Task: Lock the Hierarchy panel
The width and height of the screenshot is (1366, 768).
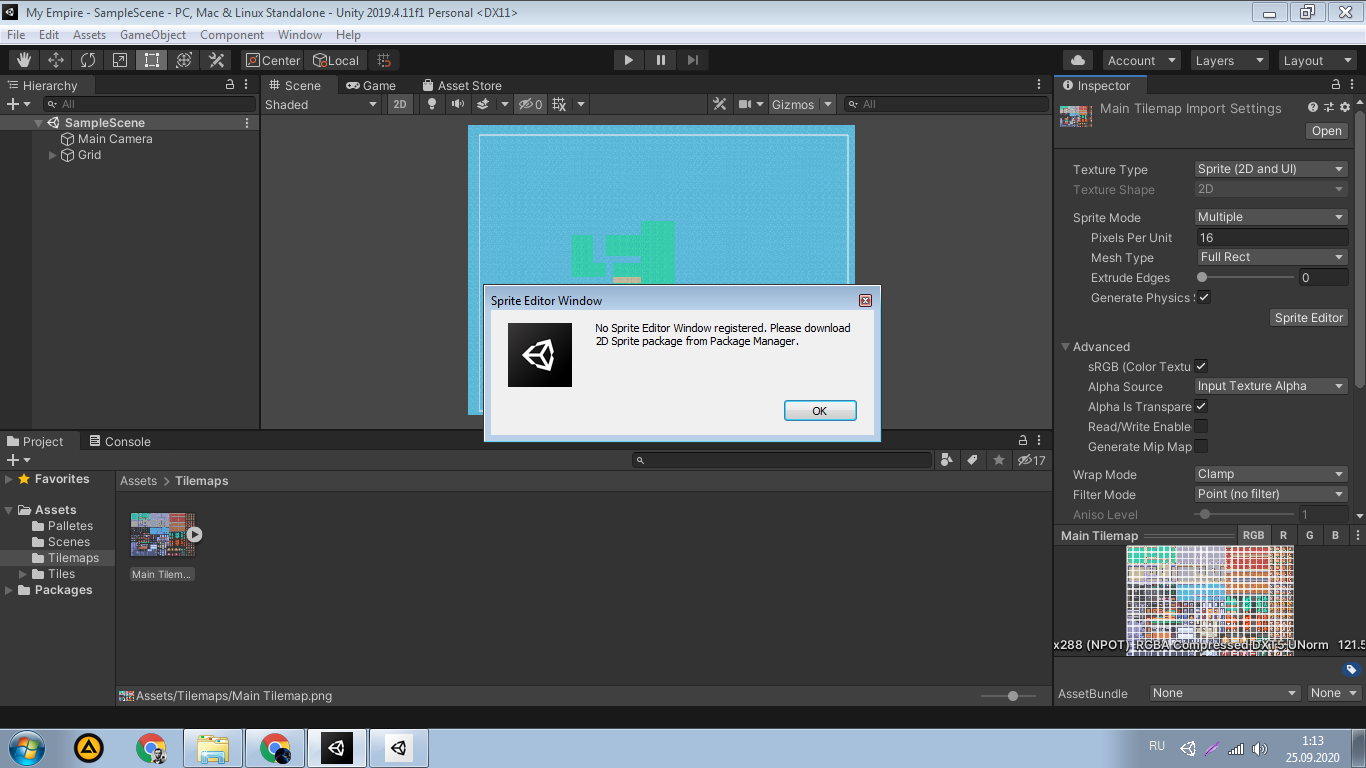Action: tap(230, 85)
